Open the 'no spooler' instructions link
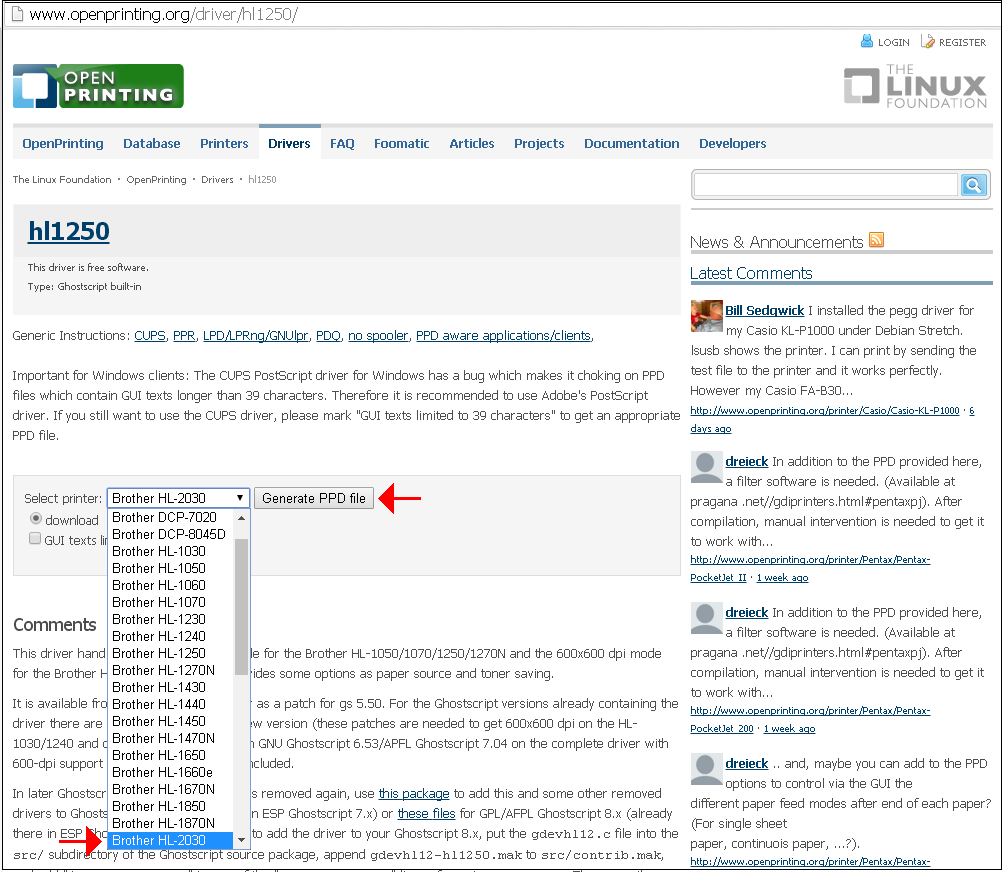This screenshot has height=872, width=1002. pos(378,335)
